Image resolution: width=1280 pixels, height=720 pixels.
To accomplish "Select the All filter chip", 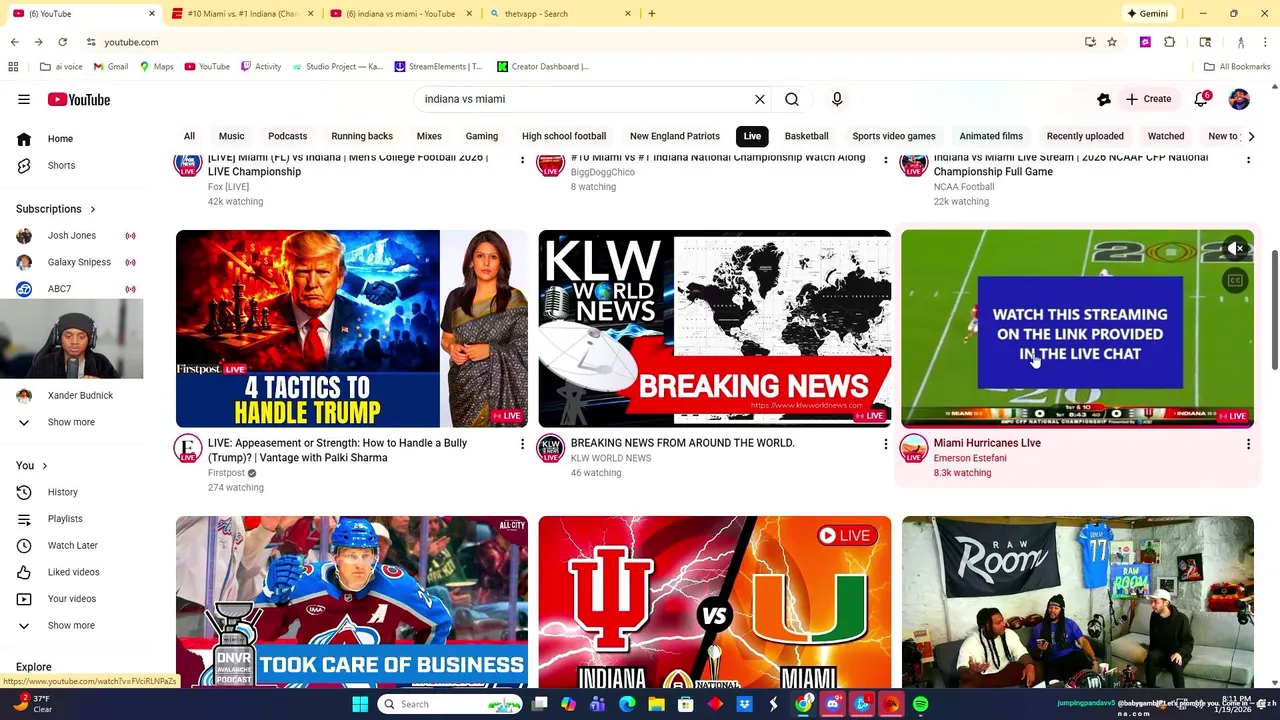I will (189, 136).
